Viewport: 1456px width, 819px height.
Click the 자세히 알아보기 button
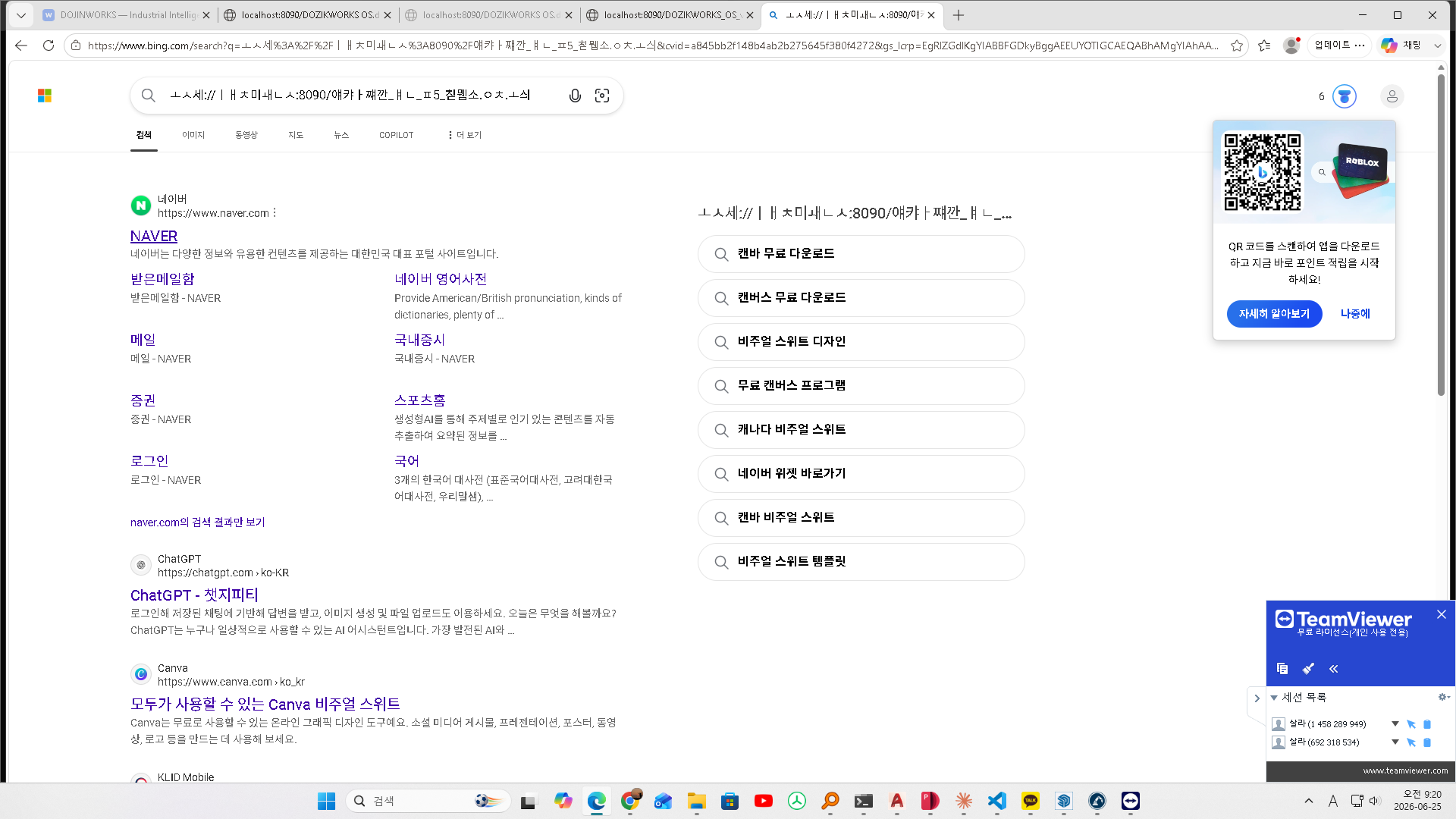(1275, 314)
